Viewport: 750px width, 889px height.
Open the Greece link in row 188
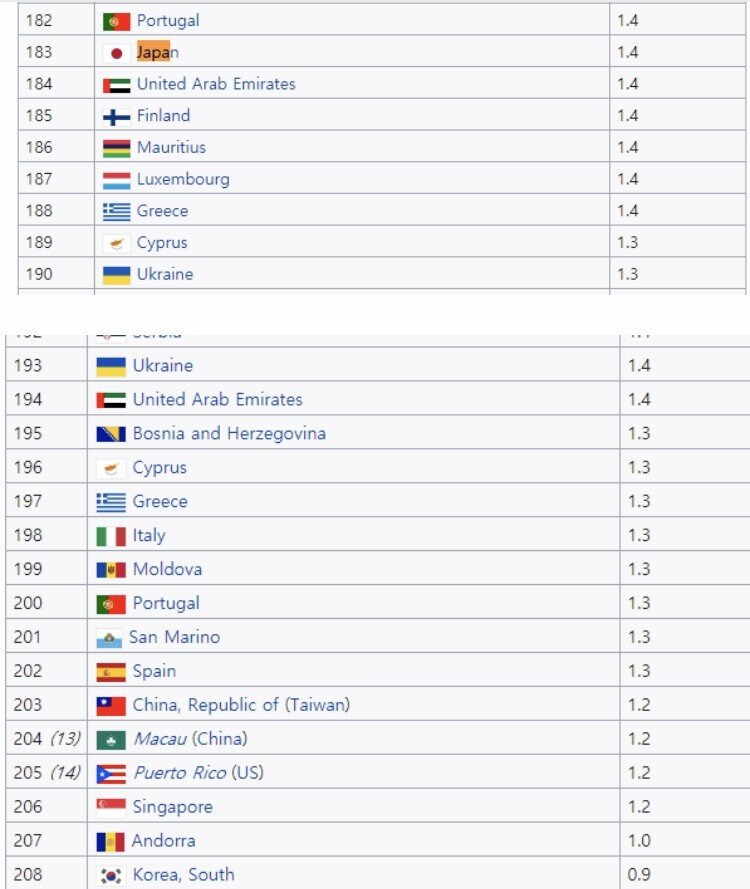[x=162, y=211]
